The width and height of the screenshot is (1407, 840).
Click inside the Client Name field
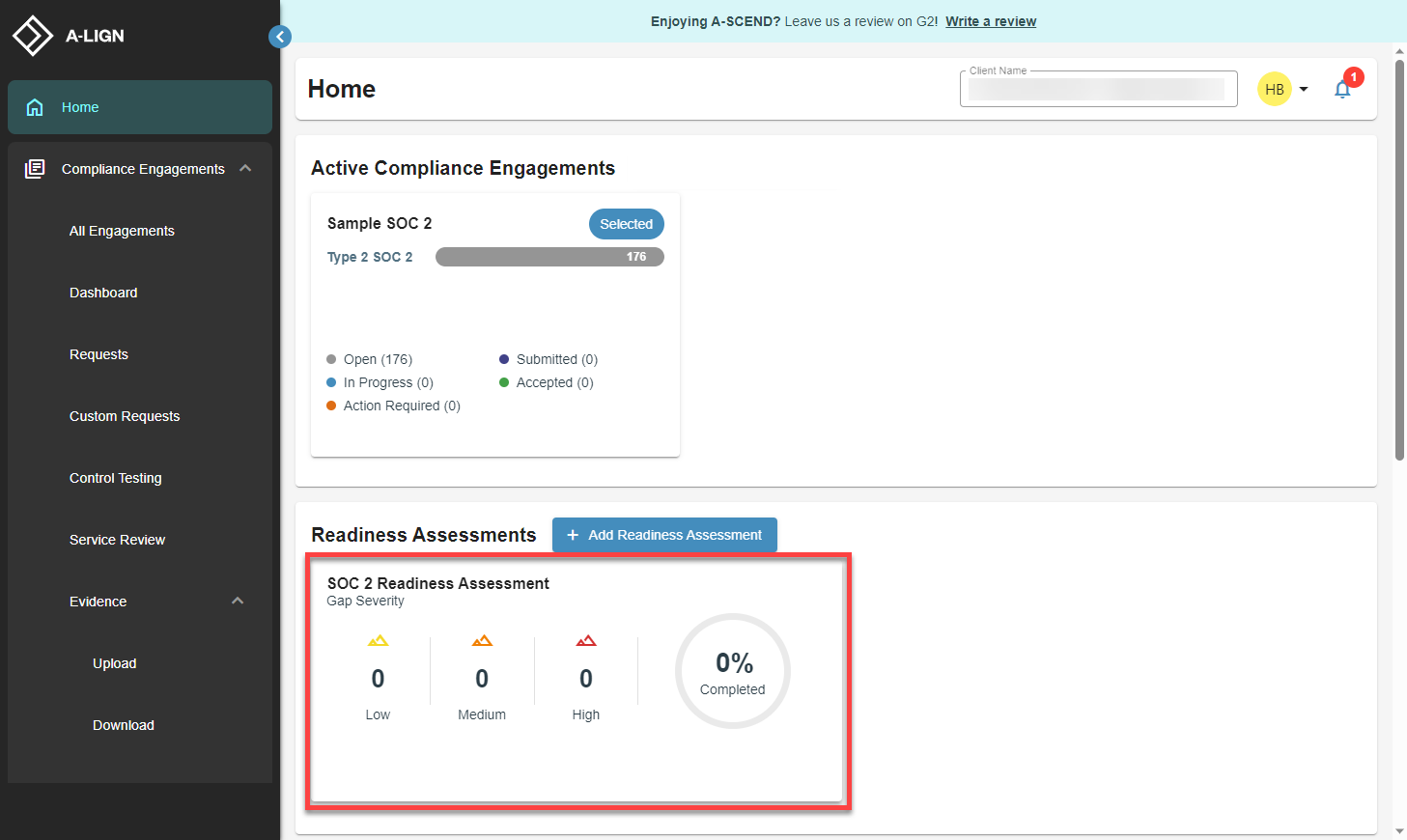coord(1098,88)
